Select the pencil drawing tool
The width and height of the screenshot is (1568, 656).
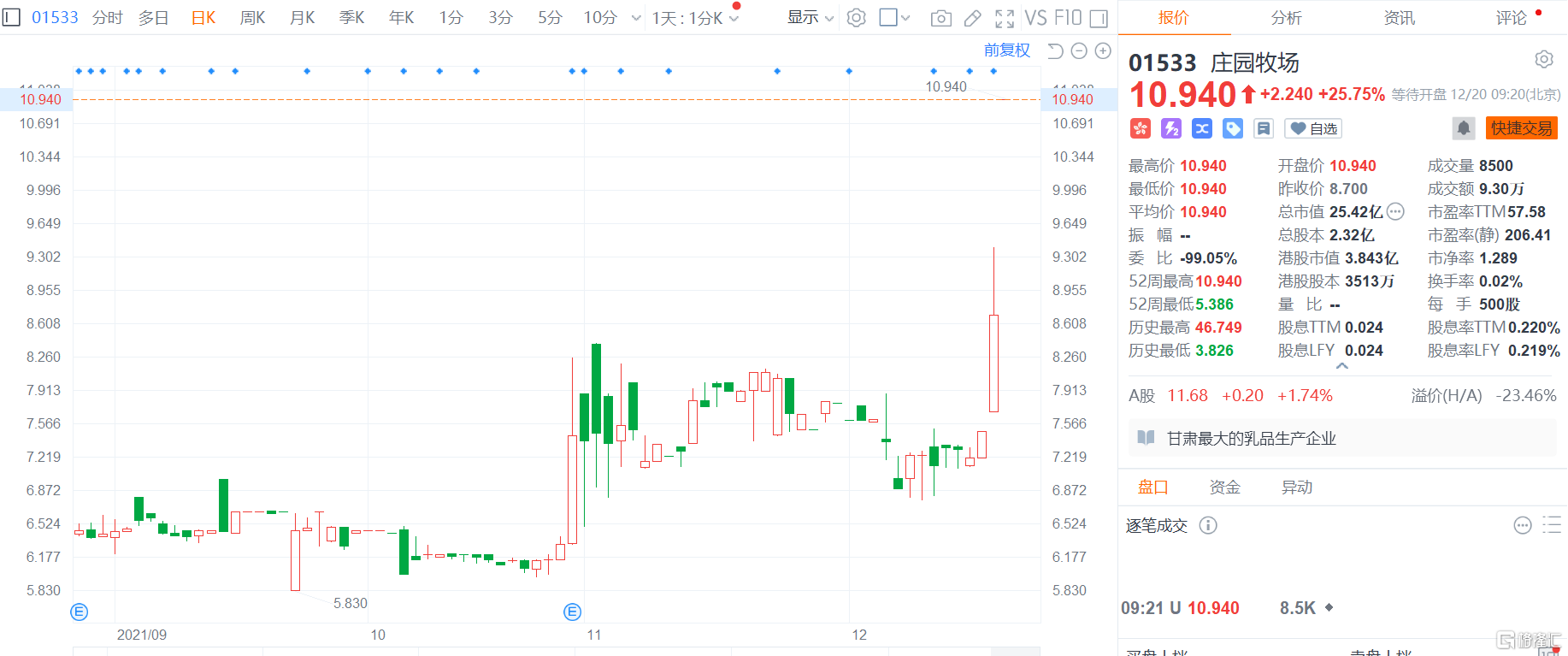[x=973, y=18]
